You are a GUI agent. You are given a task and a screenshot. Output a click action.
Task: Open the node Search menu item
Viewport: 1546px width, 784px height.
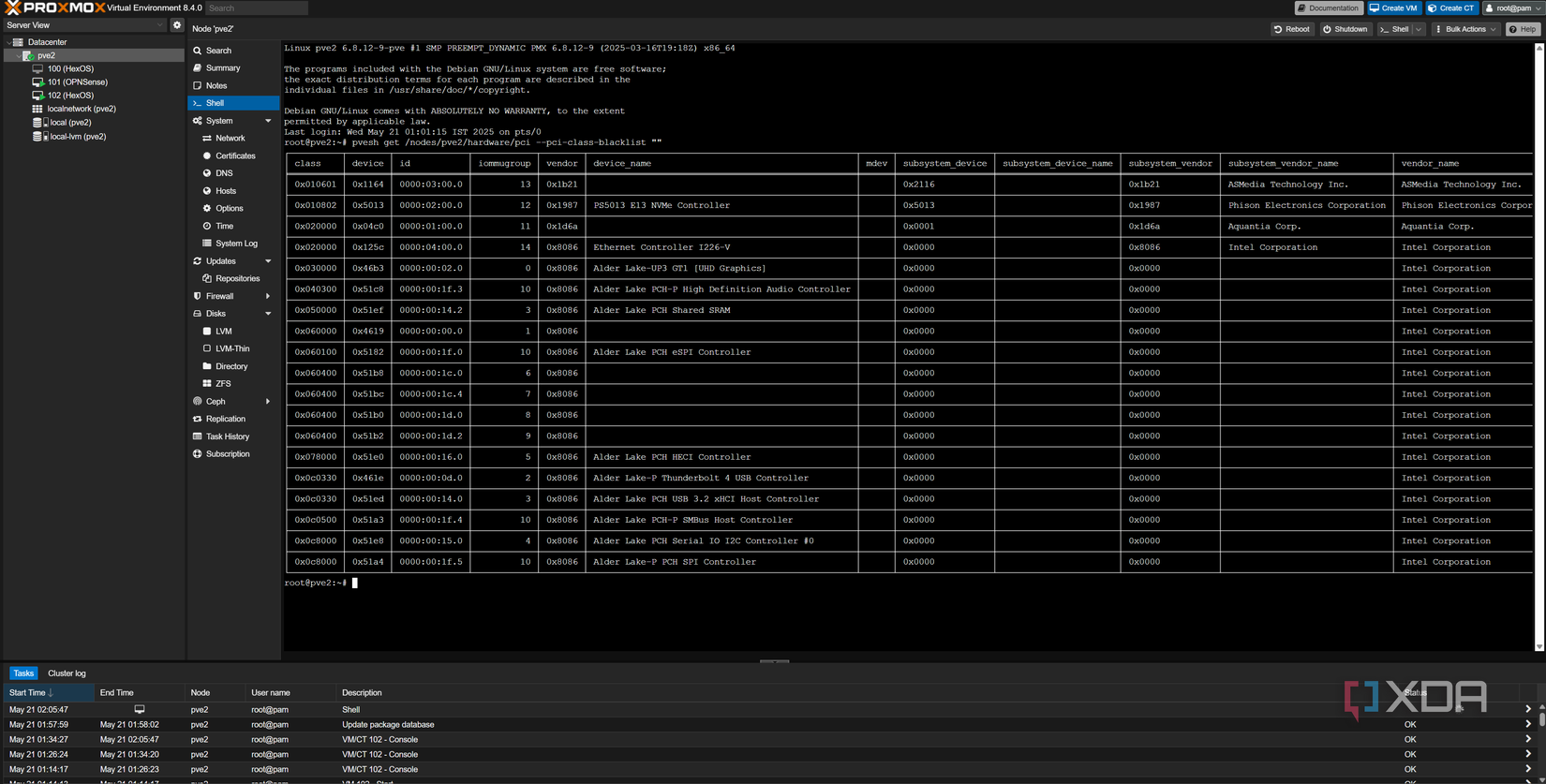(233, 51)
